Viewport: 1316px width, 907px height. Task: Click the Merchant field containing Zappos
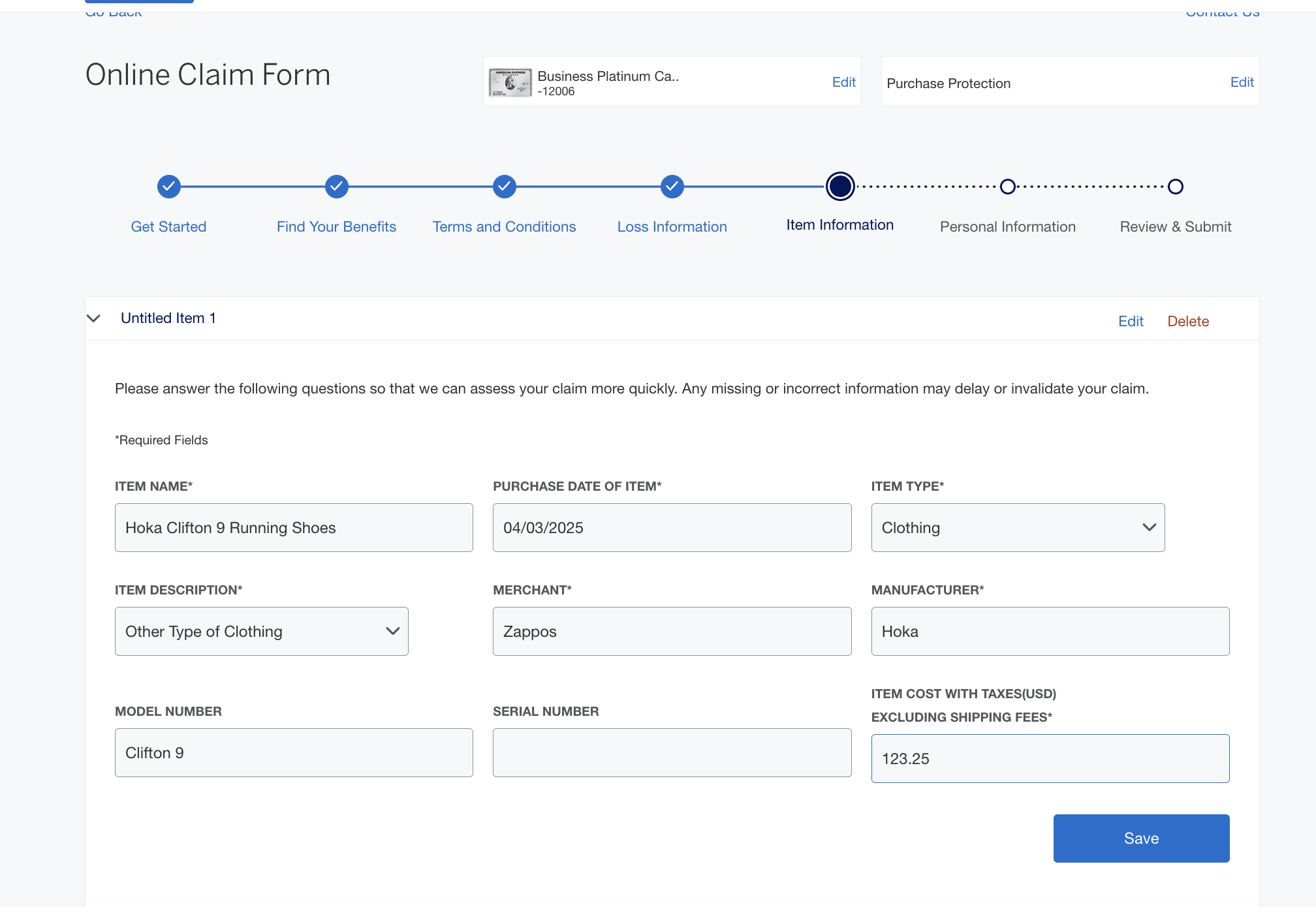click(672, 631)
